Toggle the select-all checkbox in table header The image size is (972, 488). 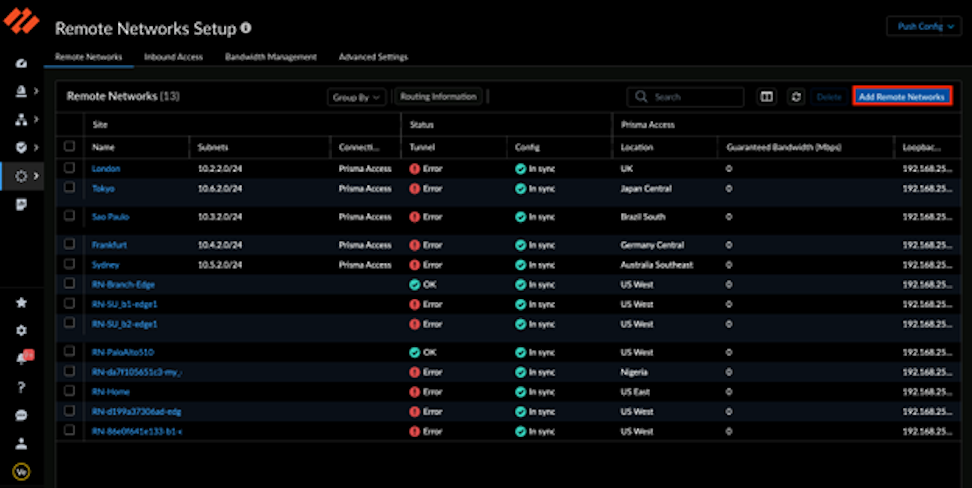coord(69,146)
